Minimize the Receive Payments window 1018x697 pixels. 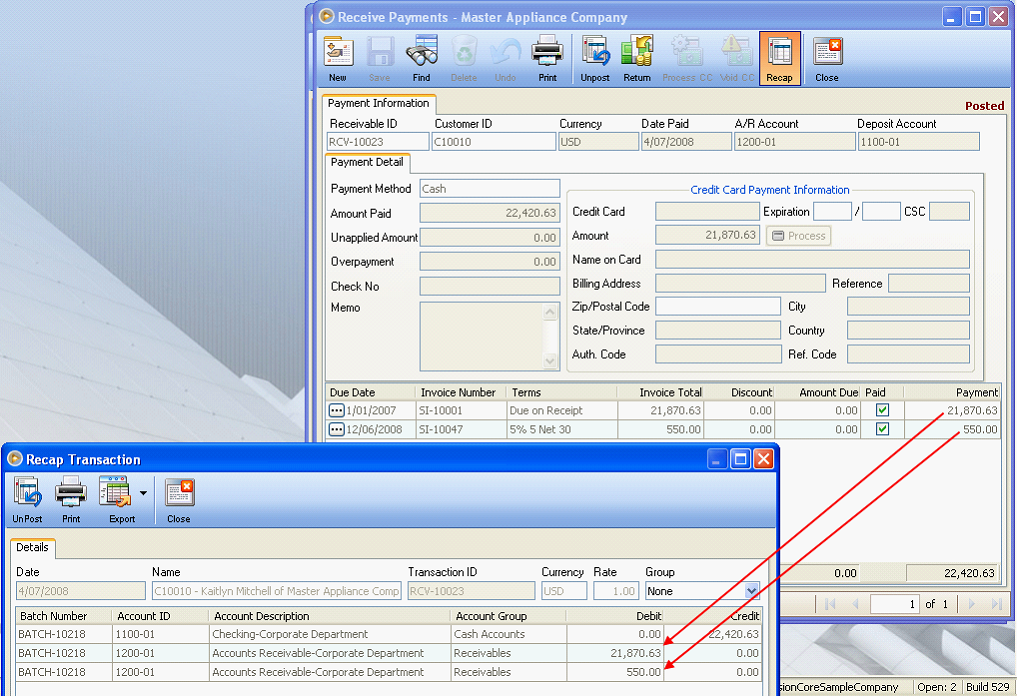pos(952,17)
